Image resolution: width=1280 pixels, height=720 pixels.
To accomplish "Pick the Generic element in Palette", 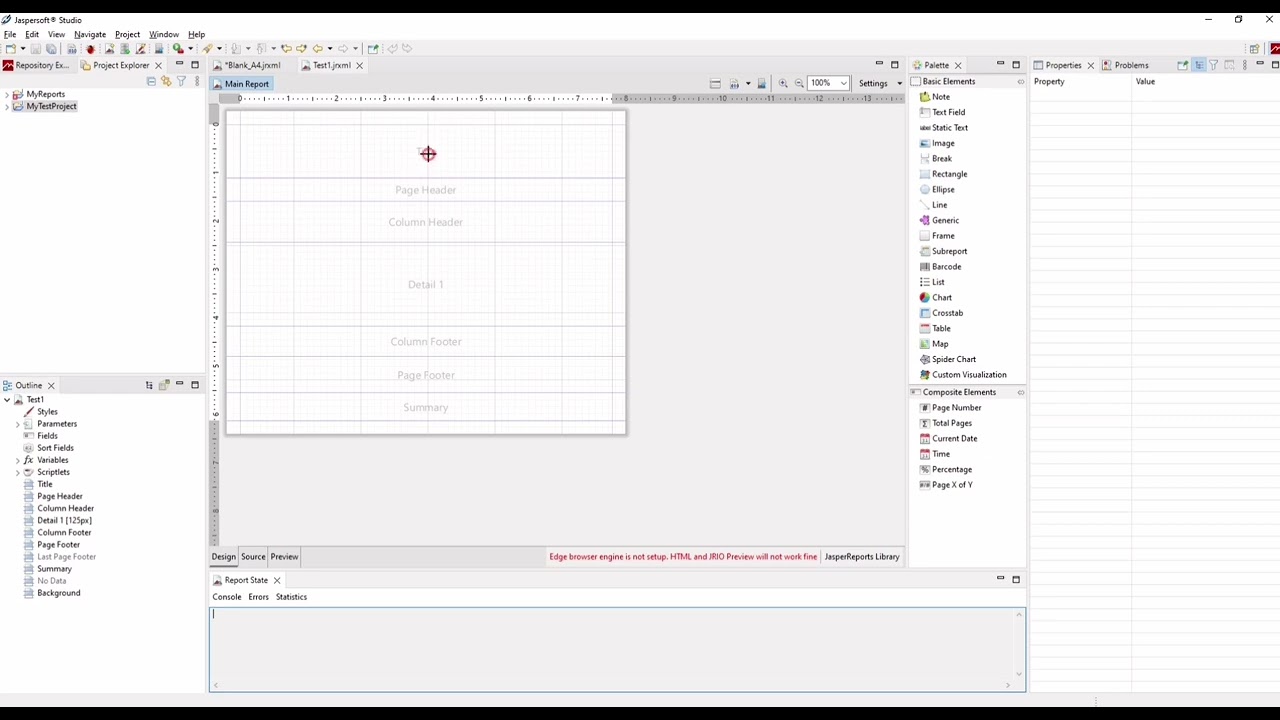I will (939, 221).
